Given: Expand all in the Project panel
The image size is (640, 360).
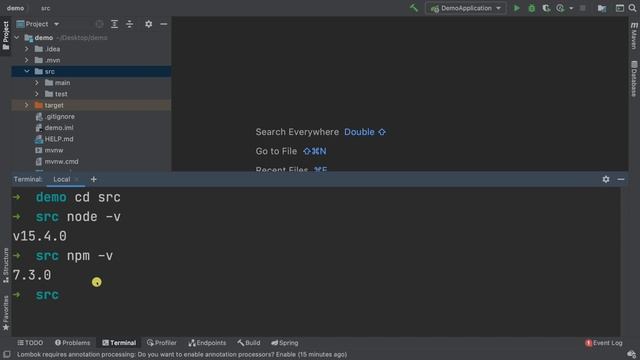Looking at the screenshot, I should (114, 24).
